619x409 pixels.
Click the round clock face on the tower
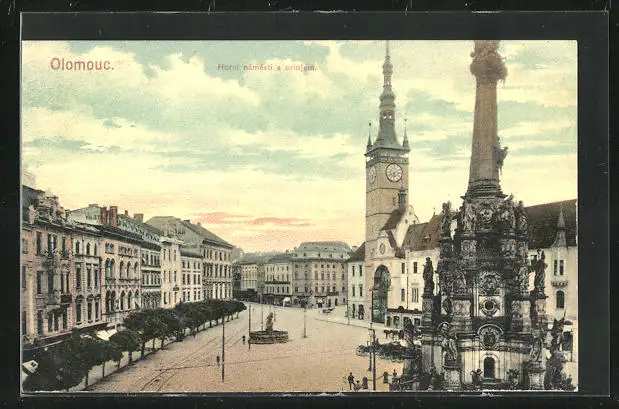point(394,173)
